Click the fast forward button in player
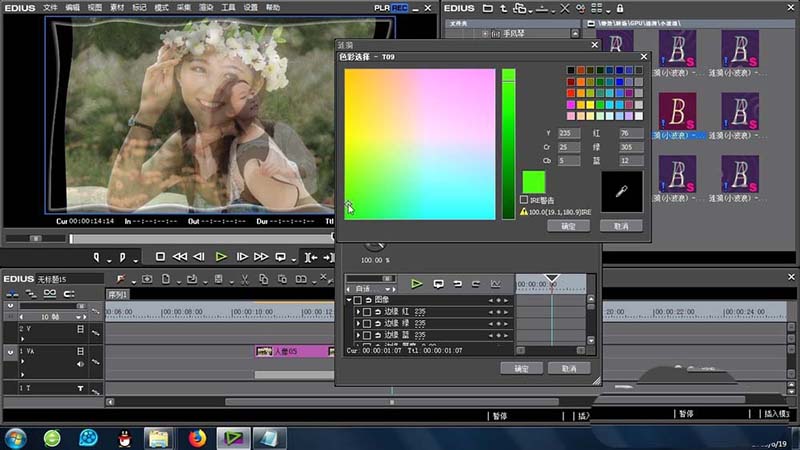The image size is (800, 450). (x=261, y=257)
